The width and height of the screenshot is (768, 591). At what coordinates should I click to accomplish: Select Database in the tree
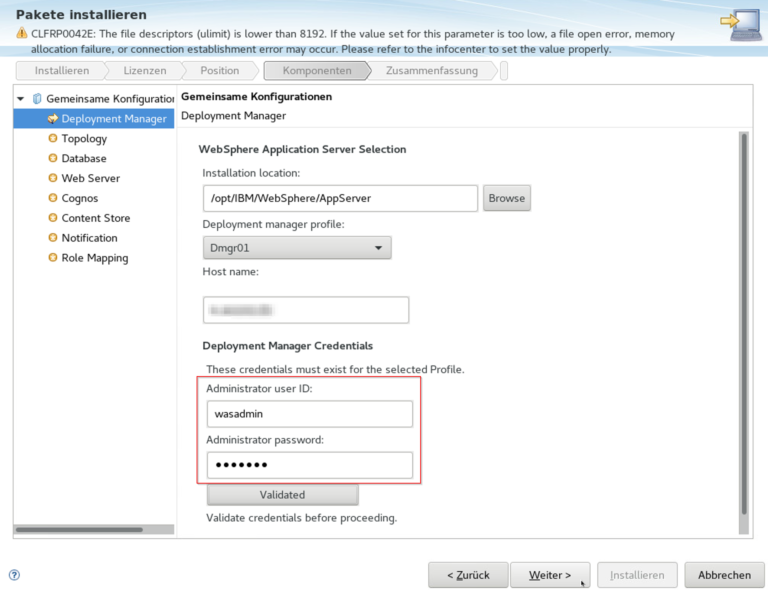(84, 158)
